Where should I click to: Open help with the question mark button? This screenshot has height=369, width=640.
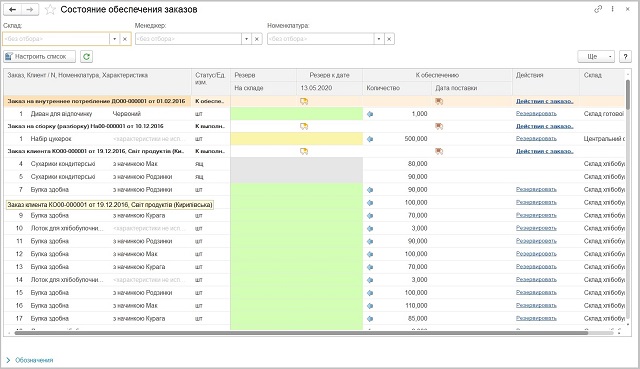pos(625,56)
